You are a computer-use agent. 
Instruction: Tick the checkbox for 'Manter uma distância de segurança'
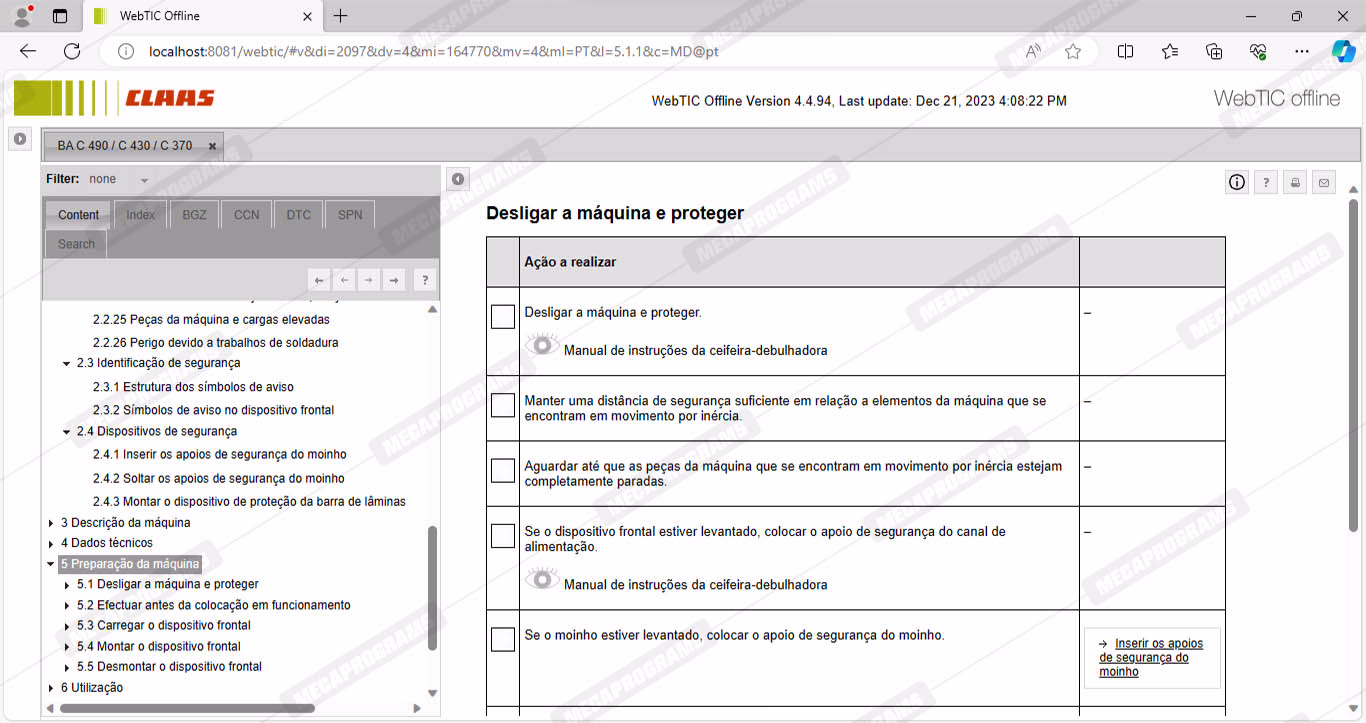(503, 405)
